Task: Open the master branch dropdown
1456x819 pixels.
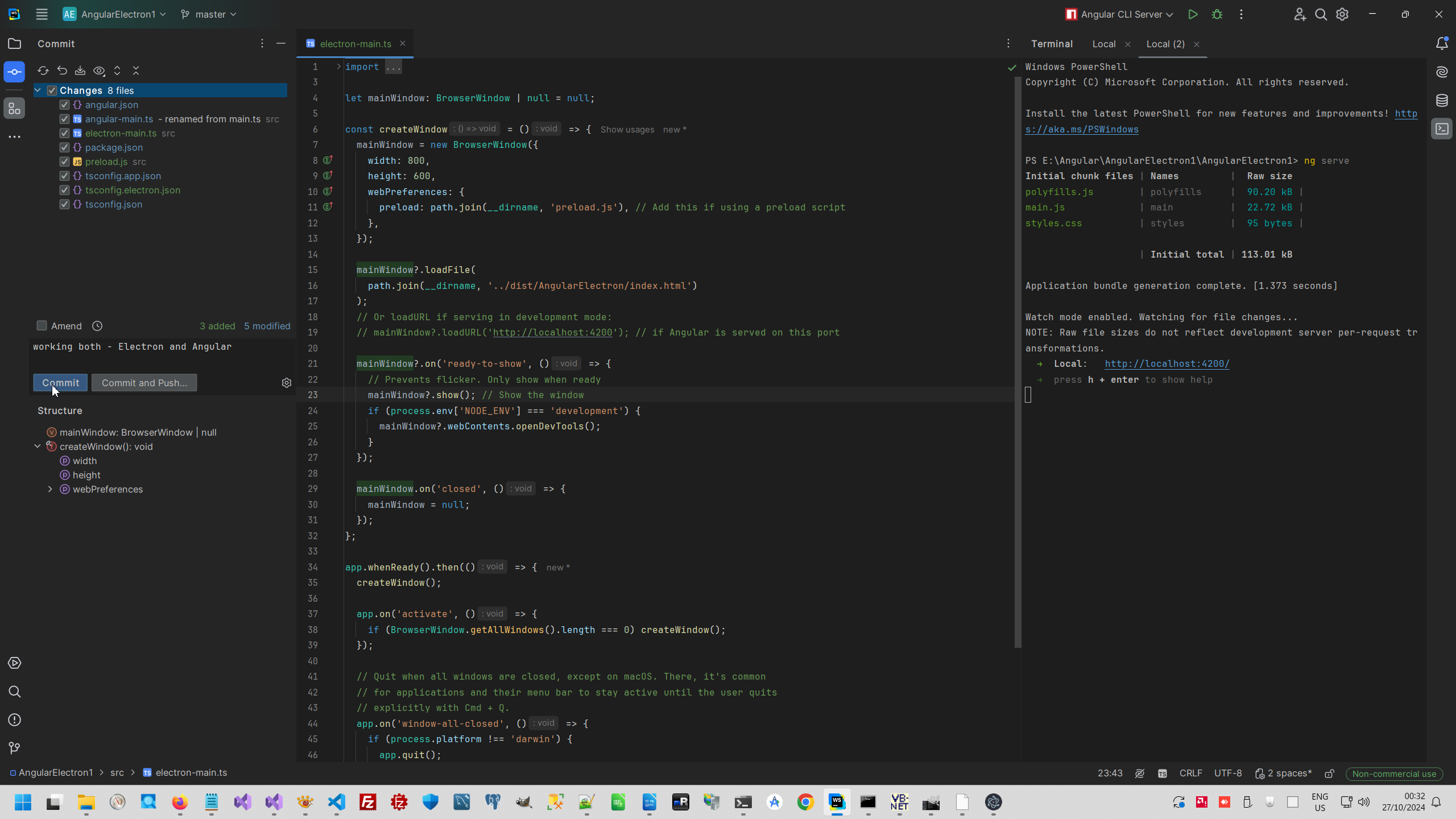Action: (x=209, y=14)
